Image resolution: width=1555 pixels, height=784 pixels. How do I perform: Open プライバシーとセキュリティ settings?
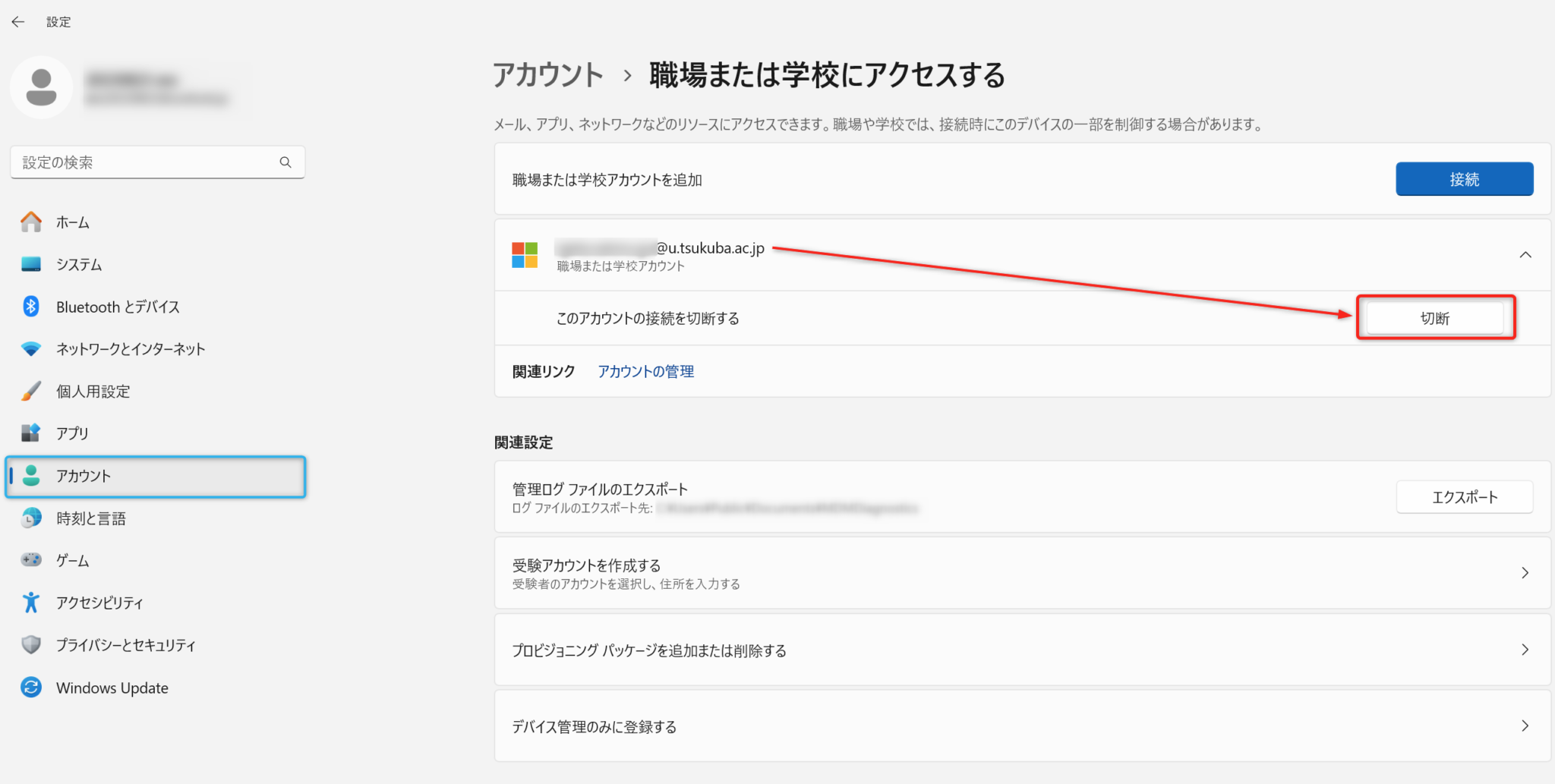pos(30,644)
